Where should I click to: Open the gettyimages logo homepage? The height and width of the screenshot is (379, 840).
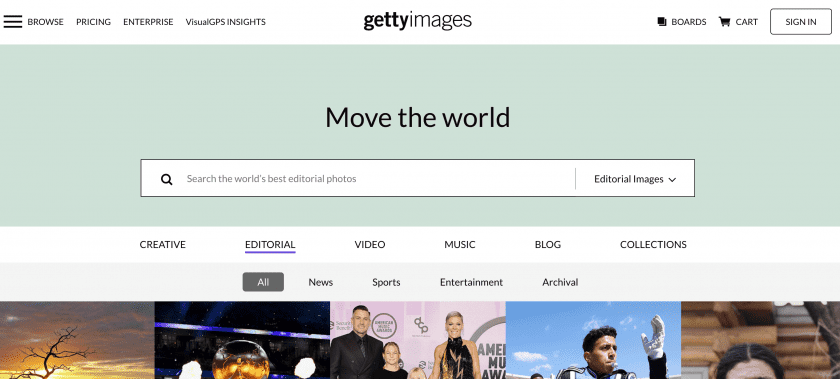pos(417,21)
